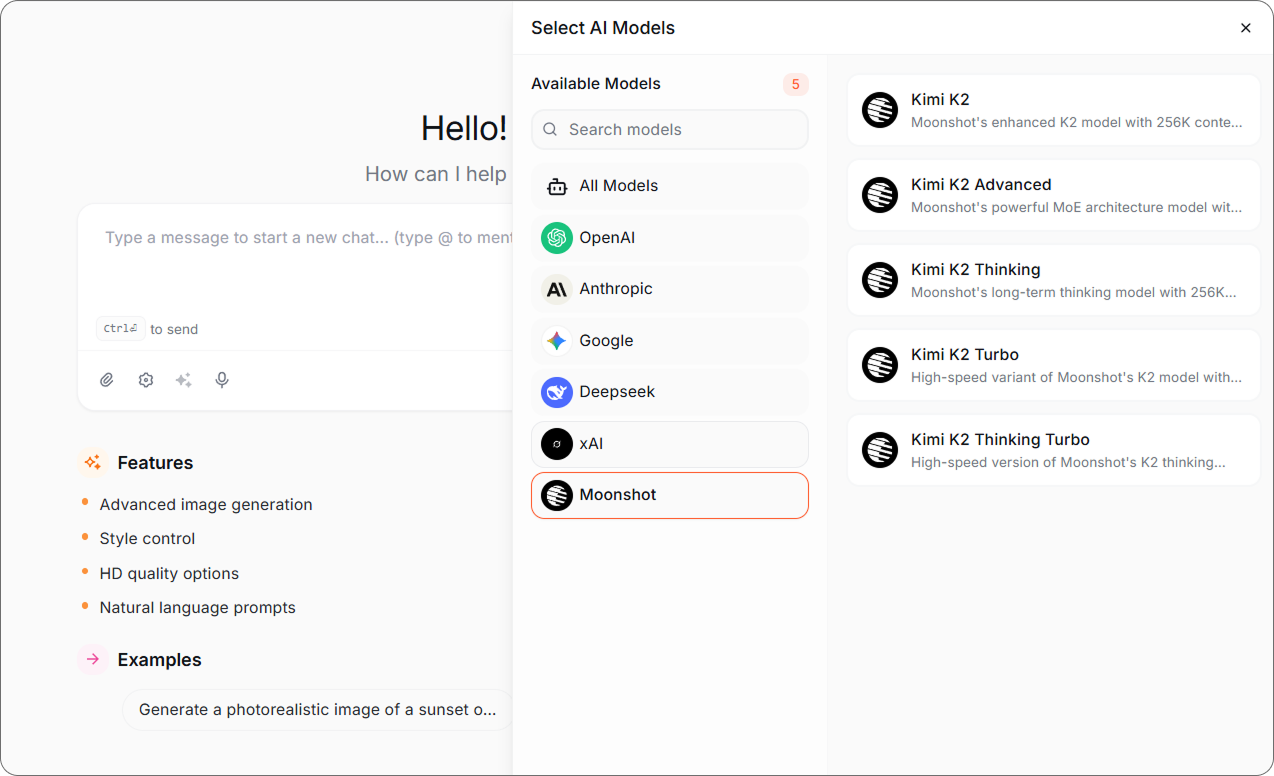
Task: Select the Moonshot provider
Action: 670,495
